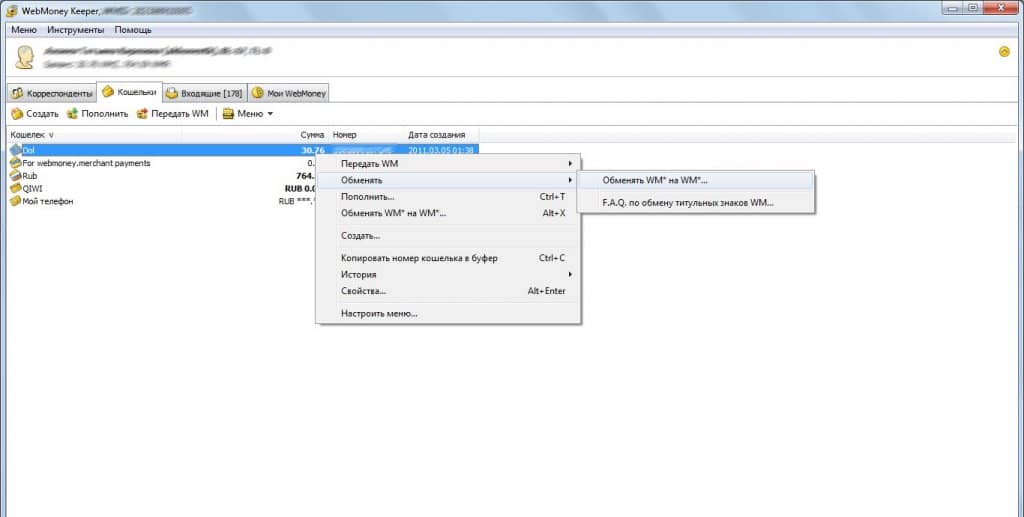The height and width of the screenshot is (517, 1024).
Task: Click the WebMoney Keeper title bar icon
Action: (x=12, y=10)
